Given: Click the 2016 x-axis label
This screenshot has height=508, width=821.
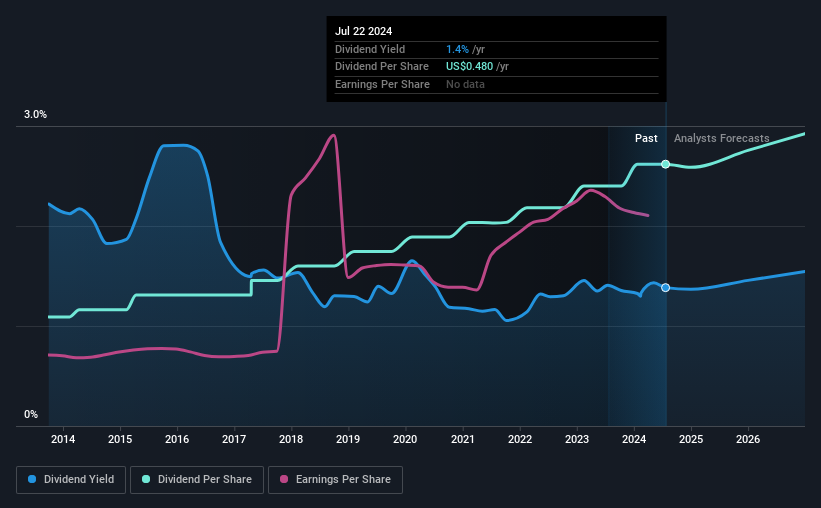Looking at the screenshot, I should click(177, 439).
